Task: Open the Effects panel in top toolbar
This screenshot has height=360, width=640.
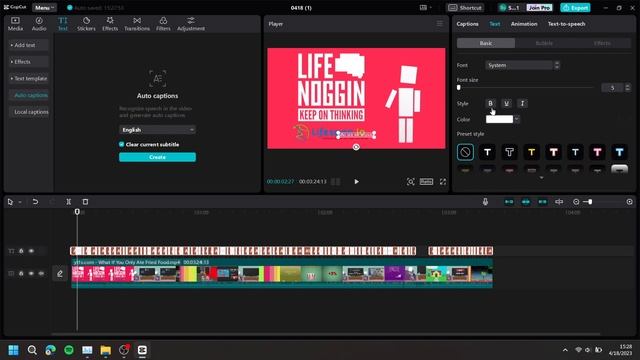Action: click(110, 24)
